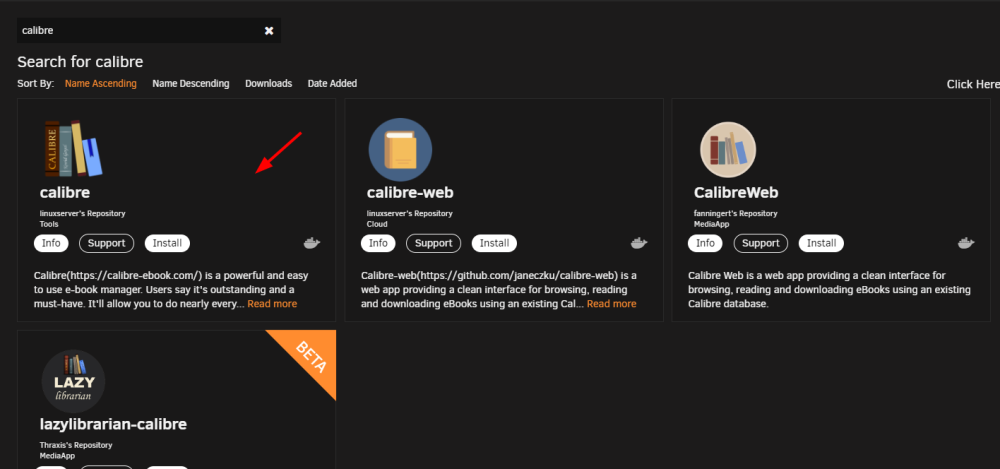Expand Read more on calibre description
This screenshot has height=469, width=1000.
click(x=272, y=304)
